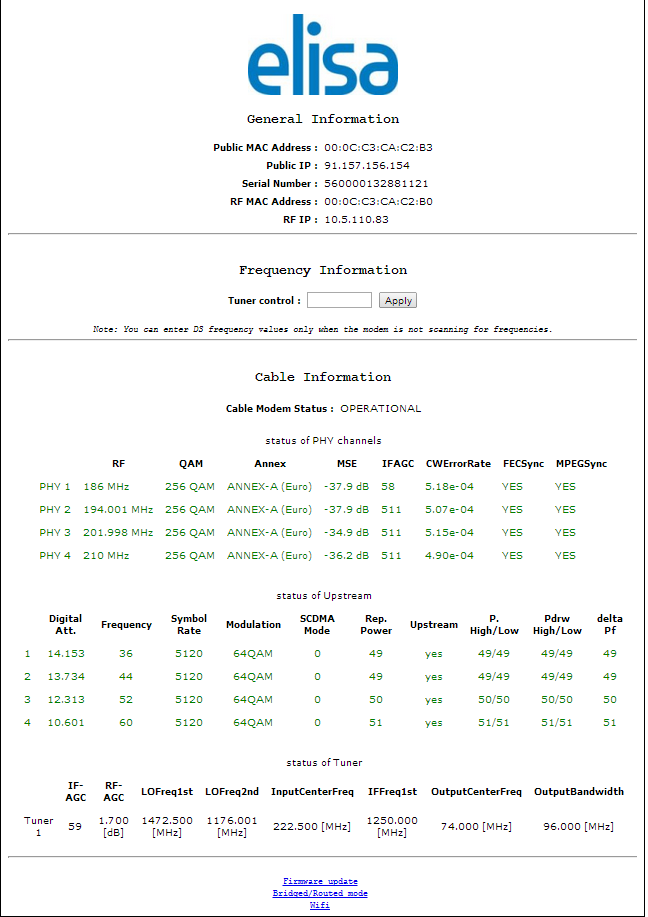Click the SCDMA Mode column header
The image size is (648, 917).
317,625
